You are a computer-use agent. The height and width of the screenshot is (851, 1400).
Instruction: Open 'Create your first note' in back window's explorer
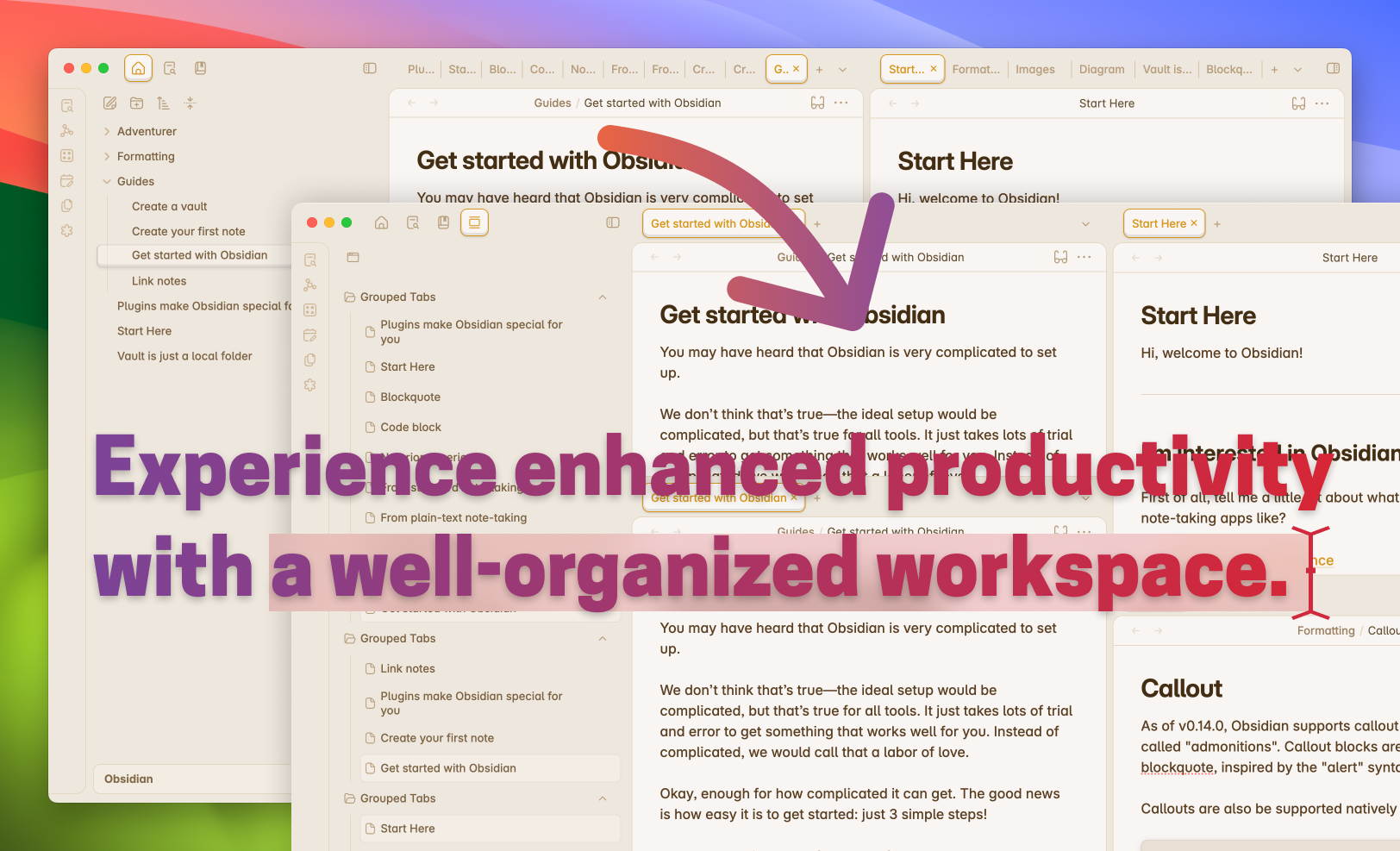[188, 231]
